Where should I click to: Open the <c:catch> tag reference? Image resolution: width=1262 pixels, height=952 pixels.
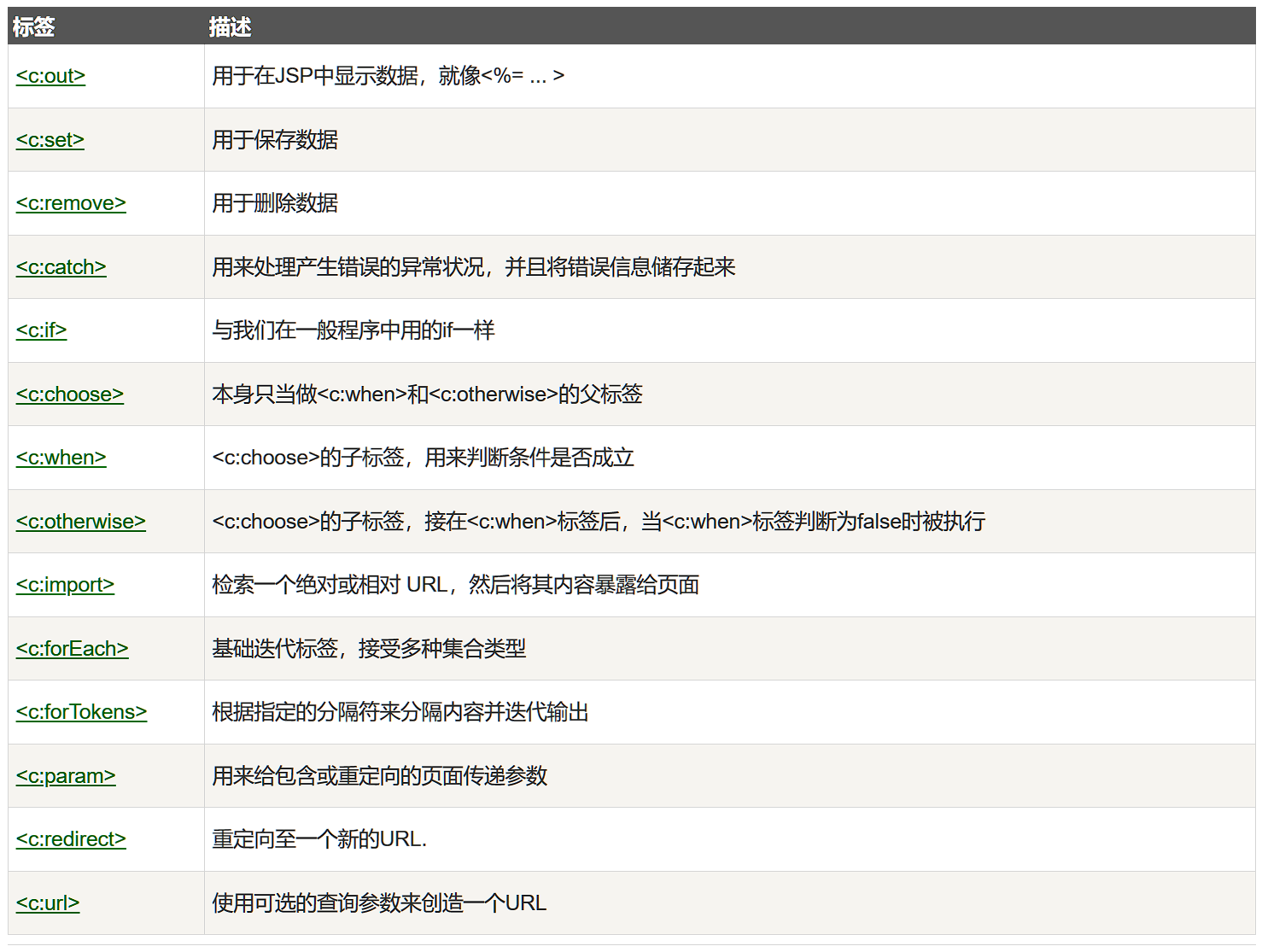(x=61, y=267)
